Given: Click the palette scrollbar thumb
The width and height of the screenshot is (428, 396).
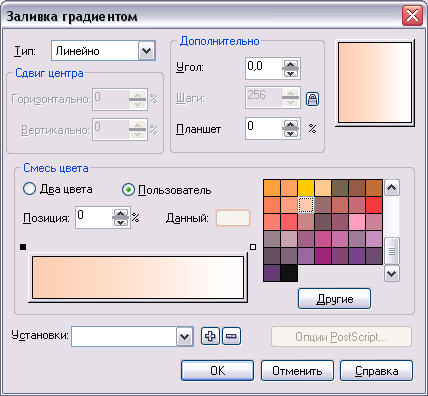Looking at the screenshot, I should [392, 251].
